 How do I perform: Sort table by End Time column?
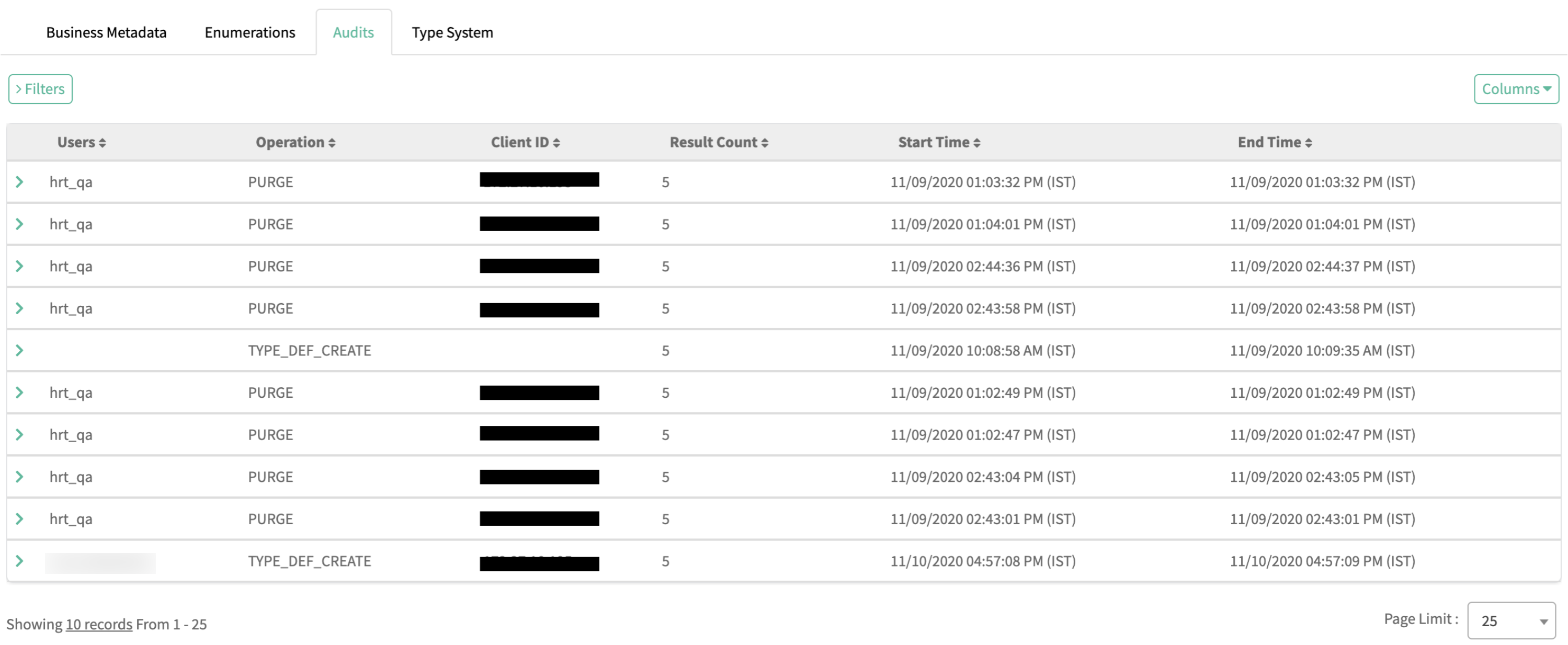point(1274,142)
